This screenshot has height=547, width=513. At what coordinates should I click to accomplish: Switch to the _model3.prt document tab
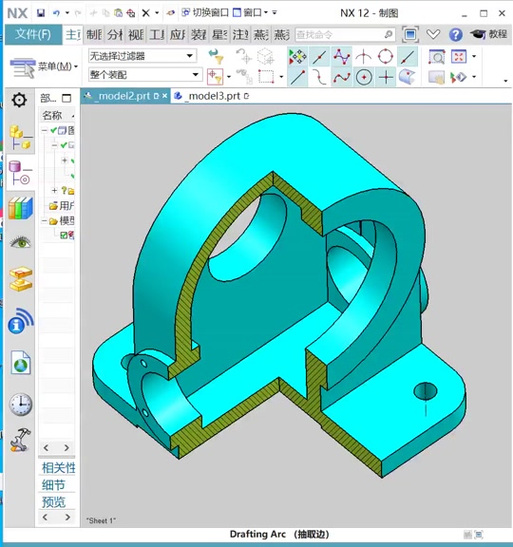coord(213,96)
